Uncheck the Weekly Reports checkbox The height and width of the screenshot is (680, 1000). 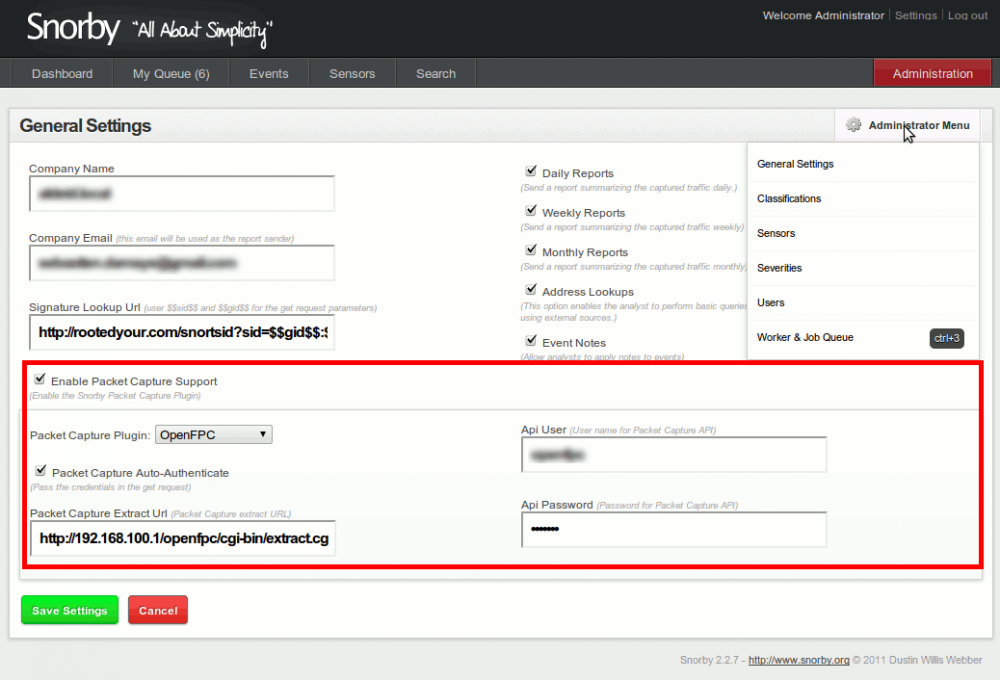pyautogui.click(x=531, y=211)
